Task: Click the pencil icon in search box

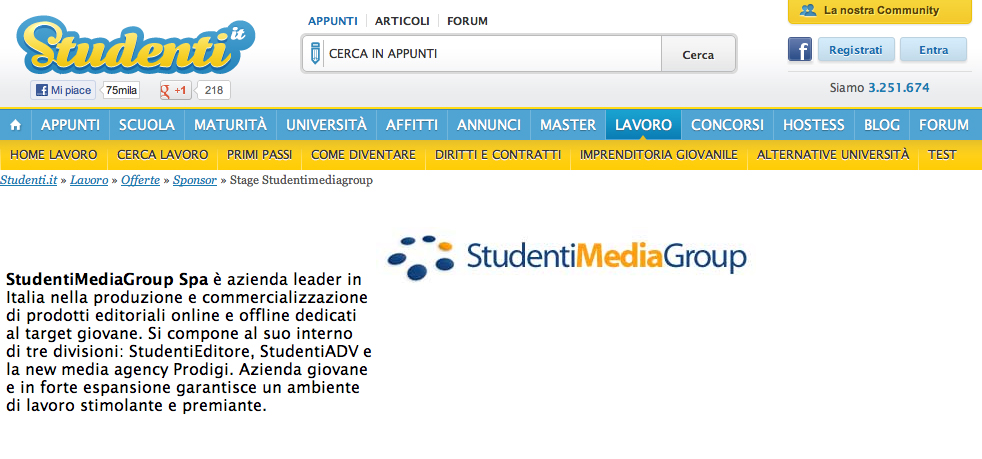Action: pos(314,54)
